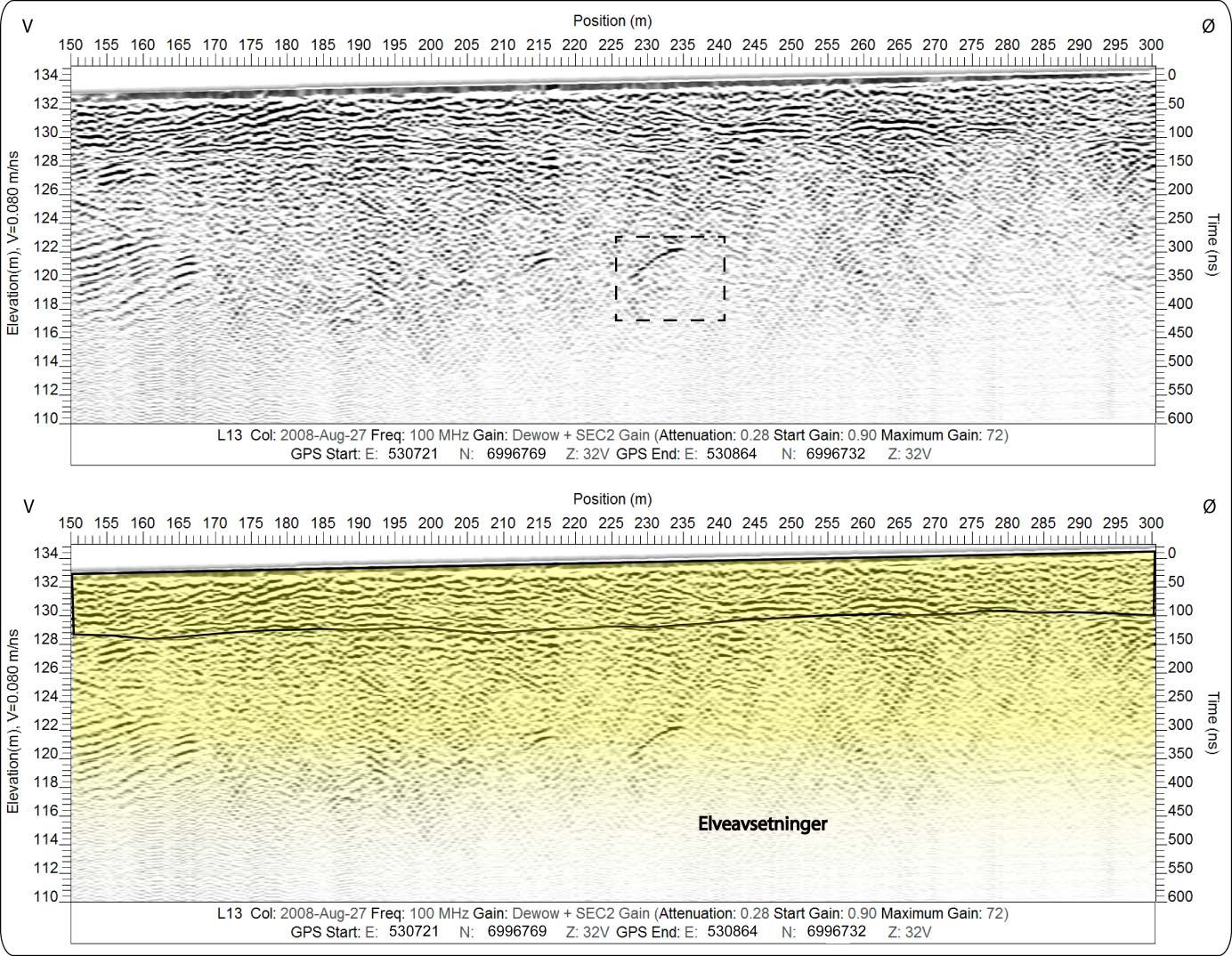Click northing '6996732' under upper profile

[836, 454]
